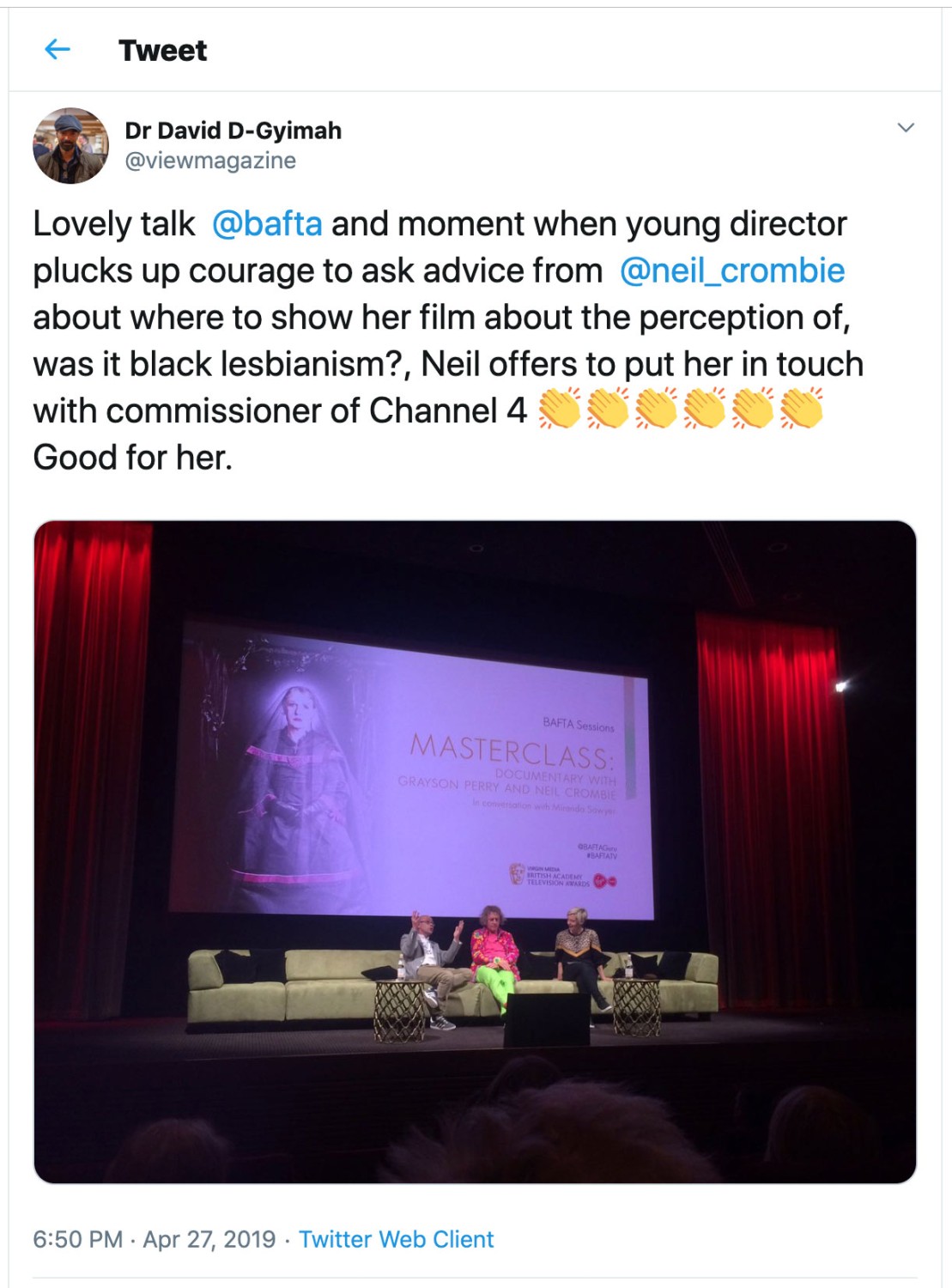Click the 6:50 PM Apr 27, 2019 timestamp

coord(155,1239)
